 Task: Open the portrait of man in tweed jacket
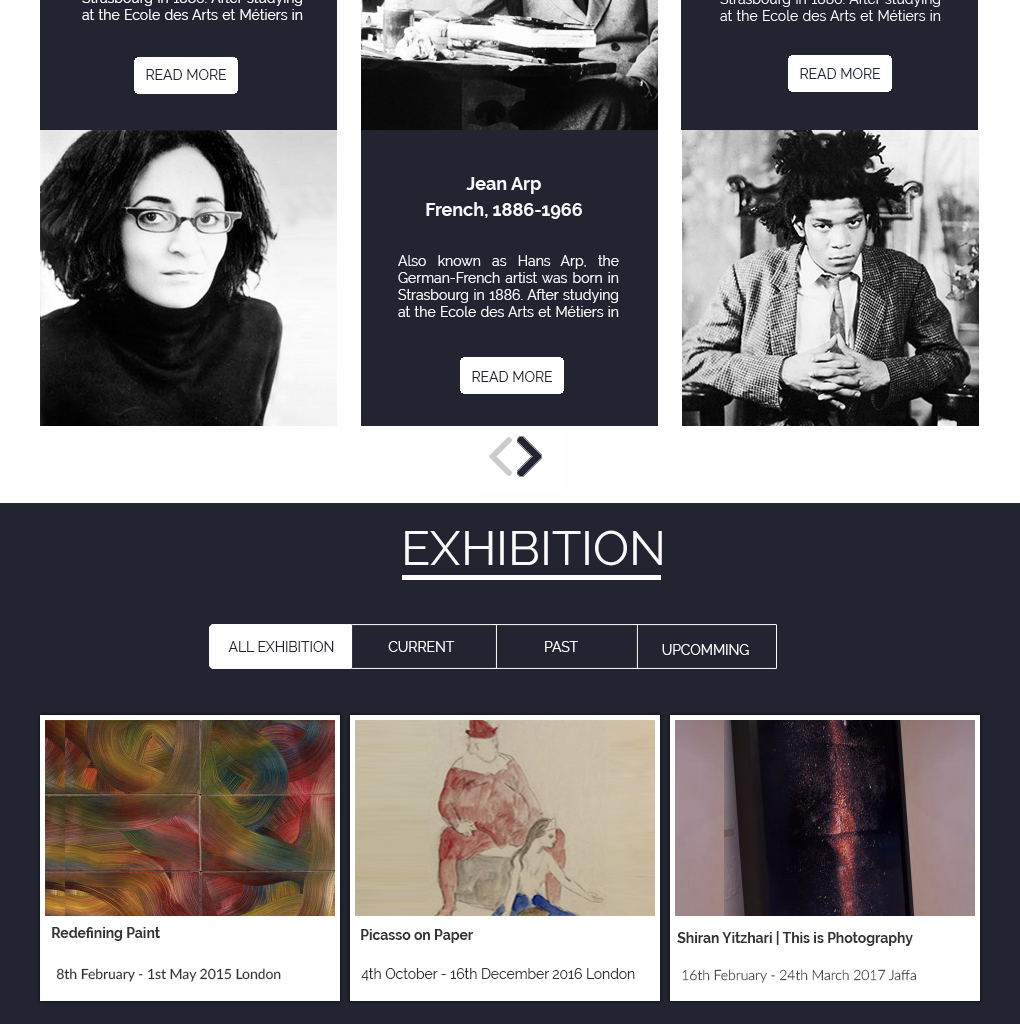click(x=830, y=278)
